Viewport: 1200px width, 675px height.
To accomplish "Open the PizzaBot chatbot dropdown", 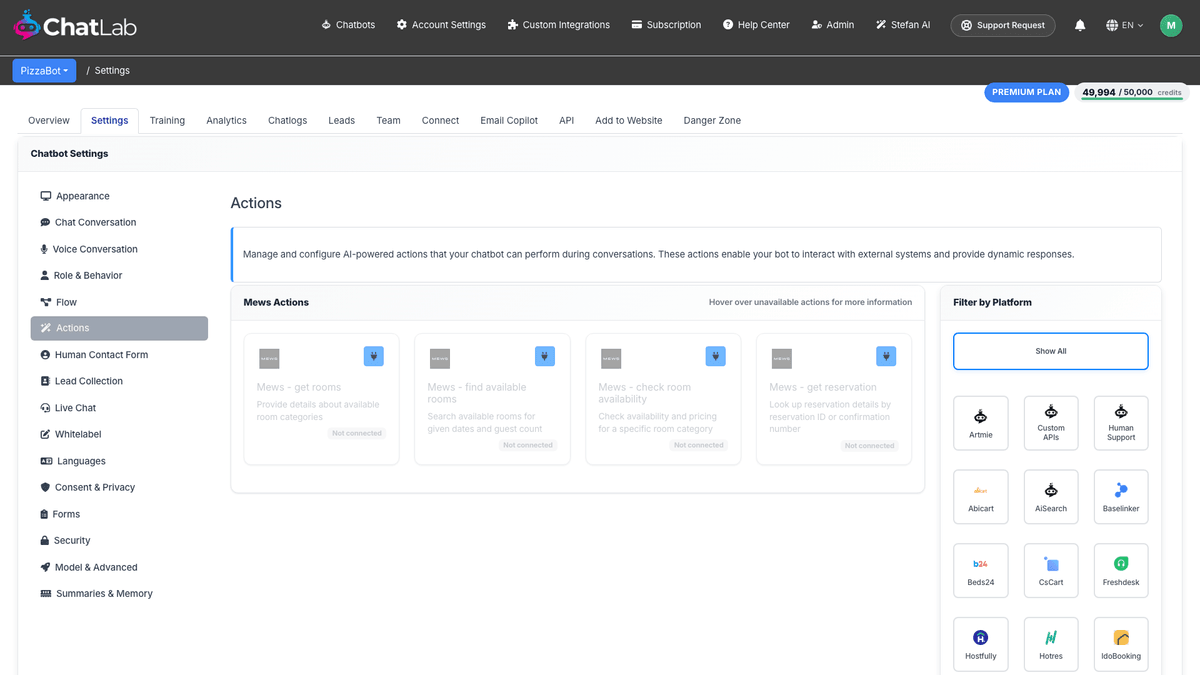I will point(44,71).
